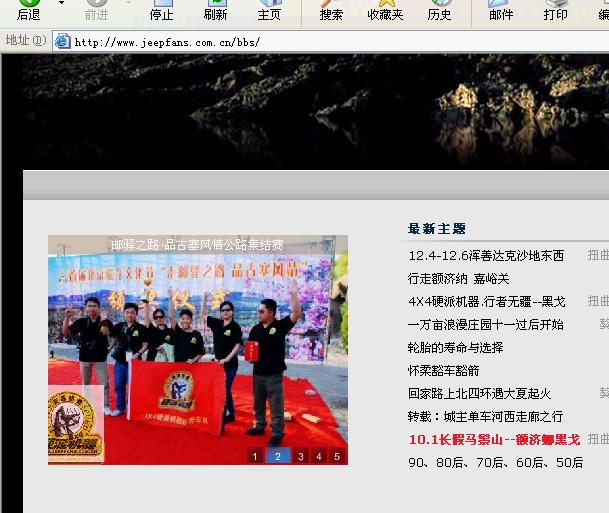
Task: Open the History (历史) pane
Action: [439, 11]
